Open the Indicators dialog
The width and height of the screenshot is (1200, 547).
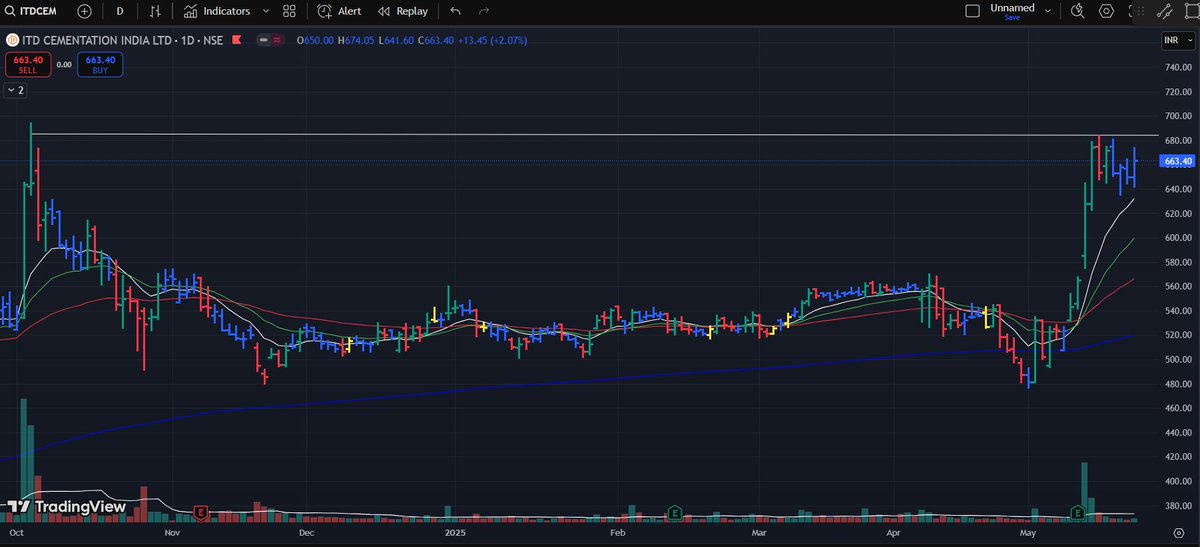217,11
